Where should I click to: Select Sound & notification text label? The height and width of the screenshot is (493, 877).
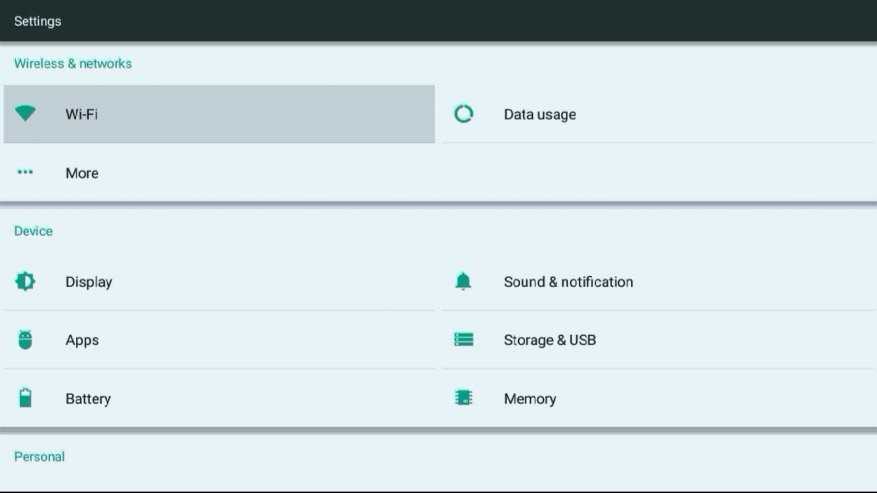click(x=568, y=282)
